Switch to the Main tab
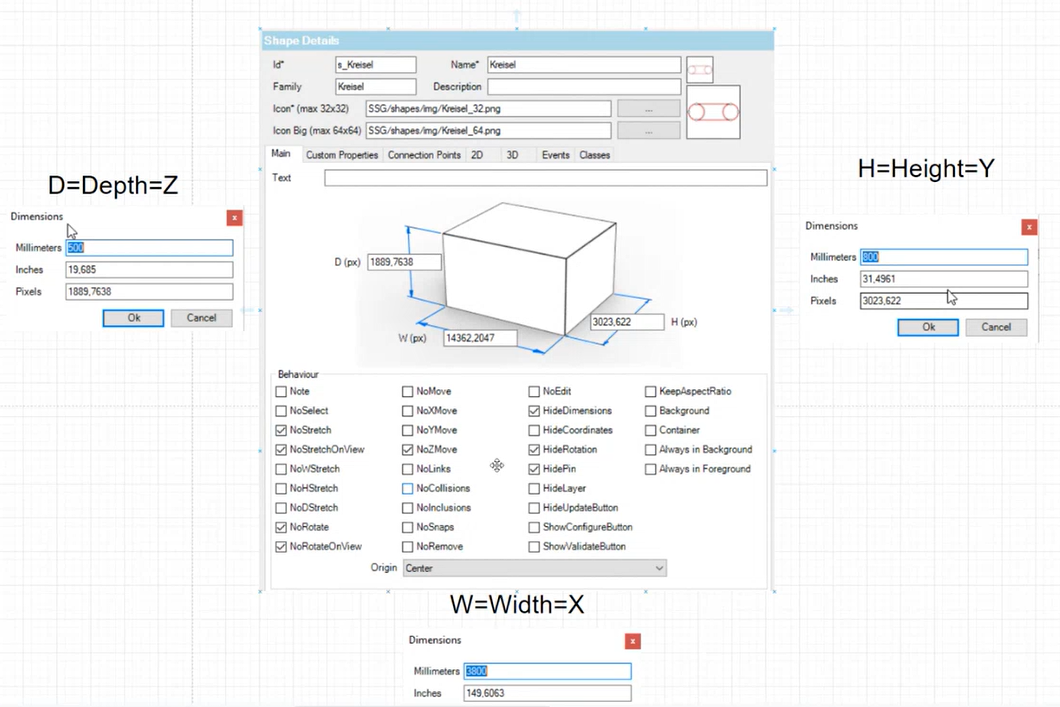The image size is (1060, 707). 281,154
